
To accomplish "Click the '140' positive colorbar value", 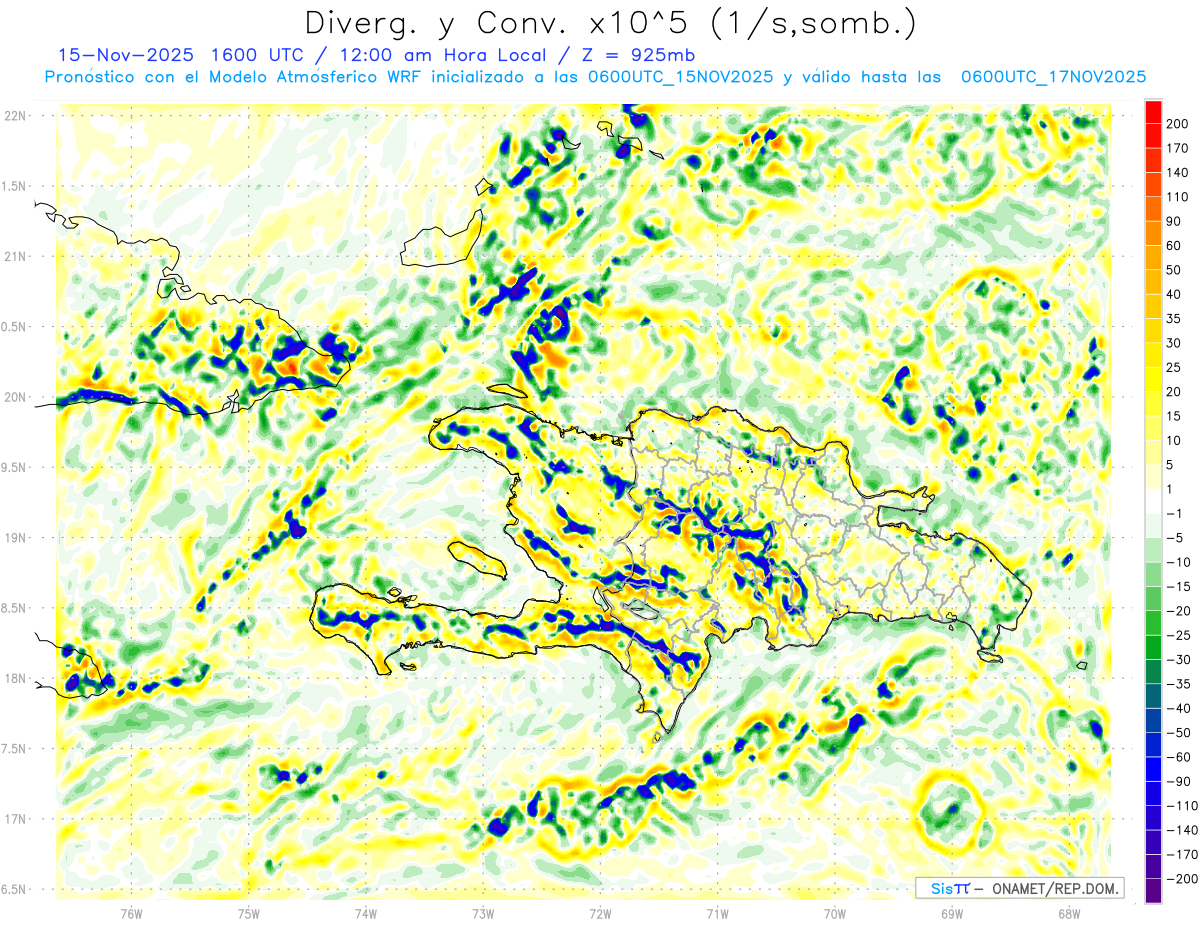I will (1177, 173).
